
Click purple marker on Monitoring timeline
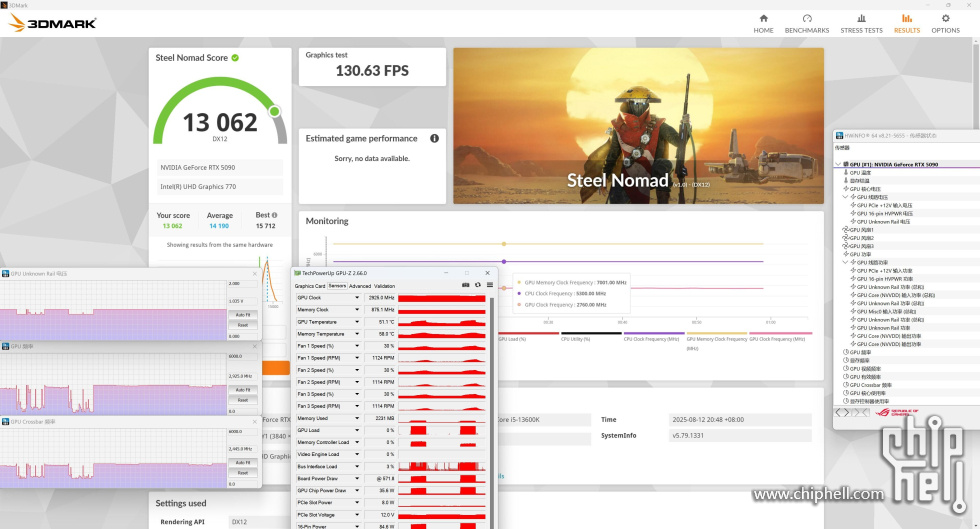tap(504, 261)
